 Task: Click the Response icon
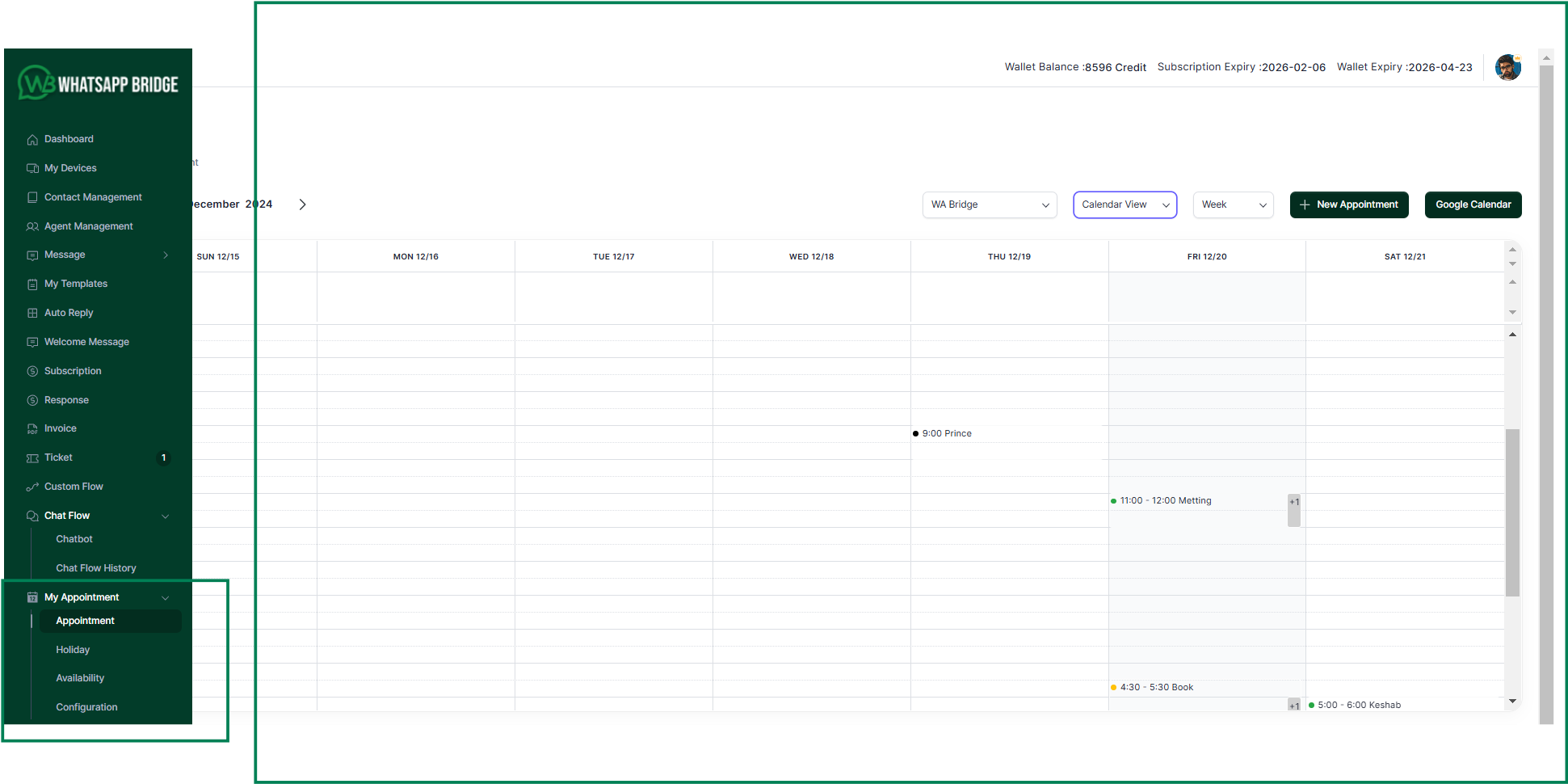click(x=32, y=400)
